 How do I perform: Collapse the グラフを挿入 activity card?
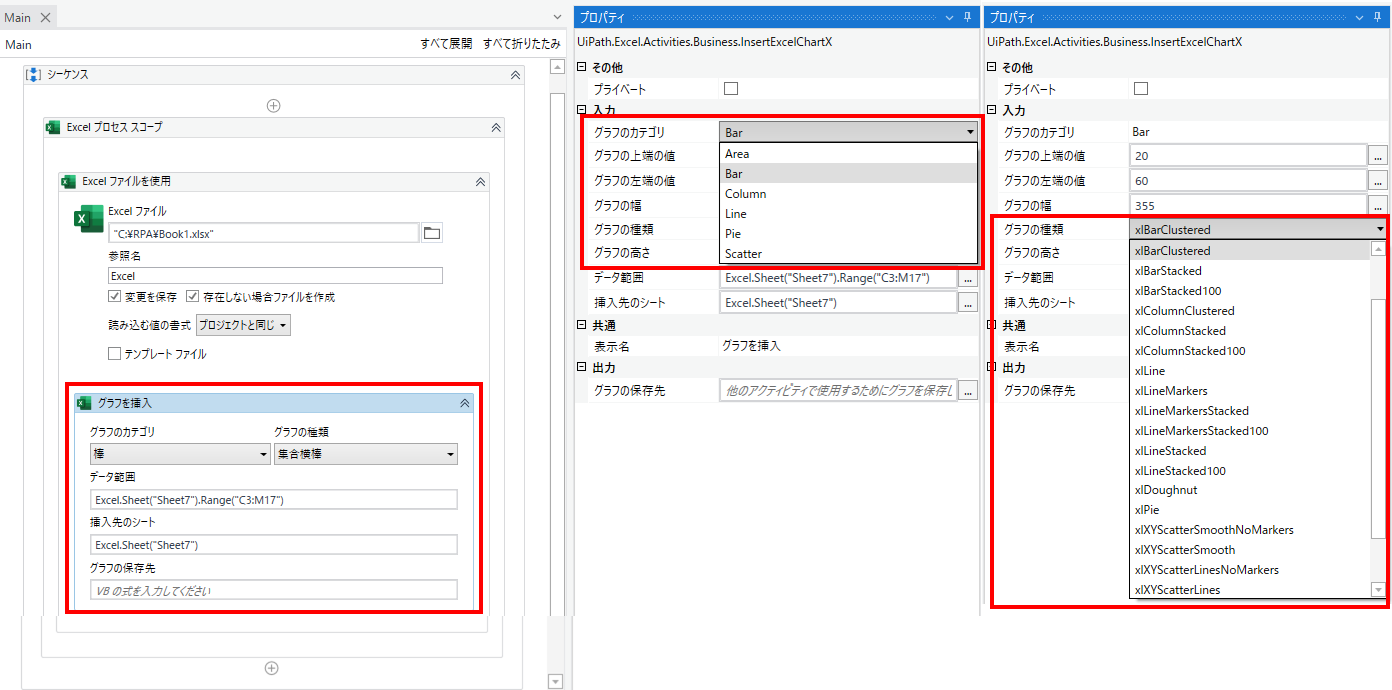(x=464, y=403)
